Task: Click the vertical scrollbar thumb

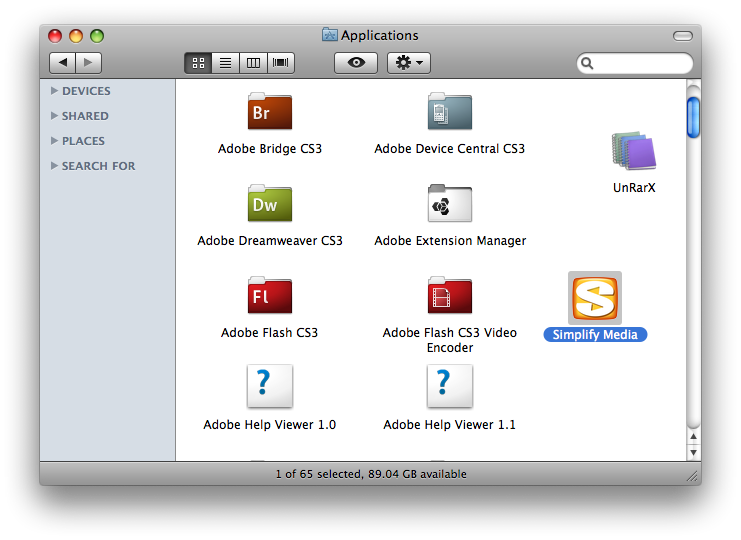Action: tap(693, 116)
